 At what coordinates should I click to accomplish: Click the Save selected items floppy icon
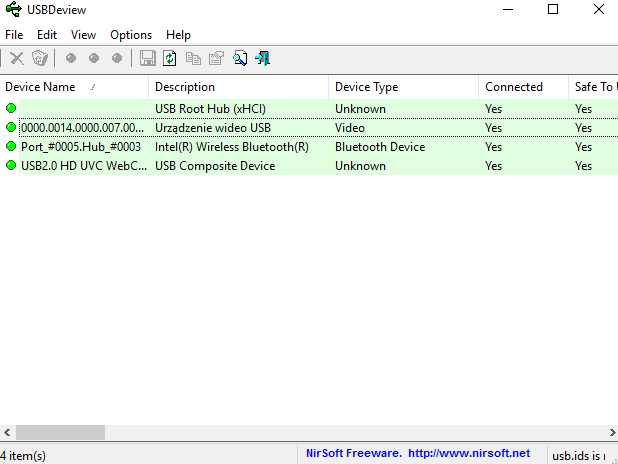click(x=148, y=58)
